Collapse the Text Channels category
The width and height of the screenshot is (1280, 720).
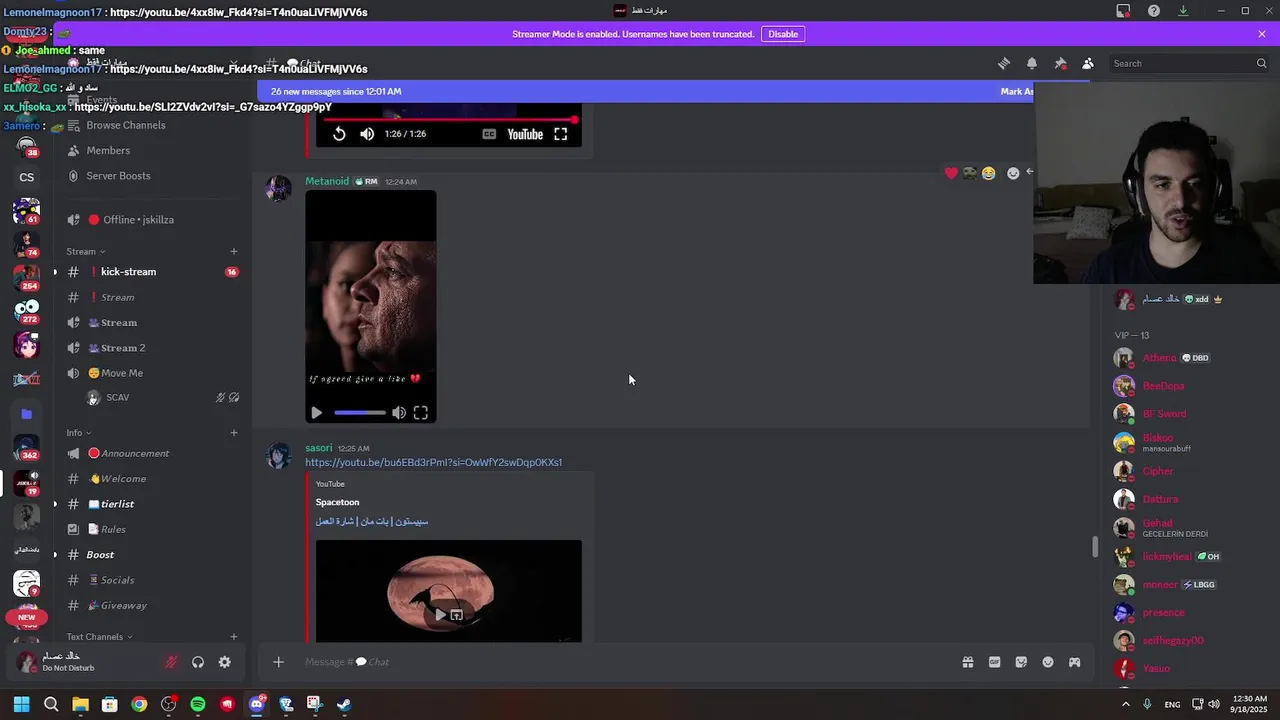click(x=99, y=636)
